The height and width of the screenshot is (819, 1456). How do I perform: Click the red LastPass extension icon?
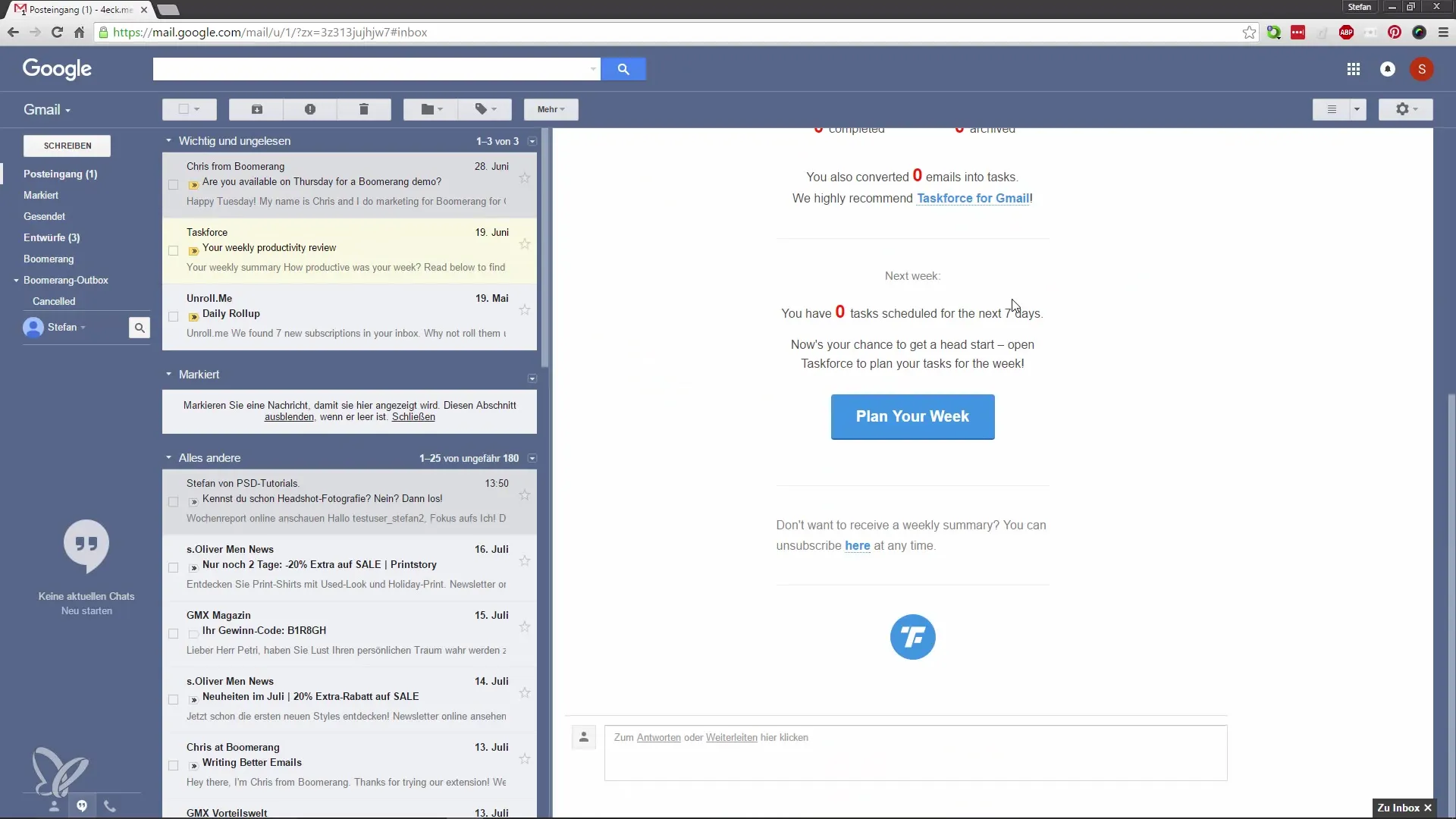click(1298, 33)
